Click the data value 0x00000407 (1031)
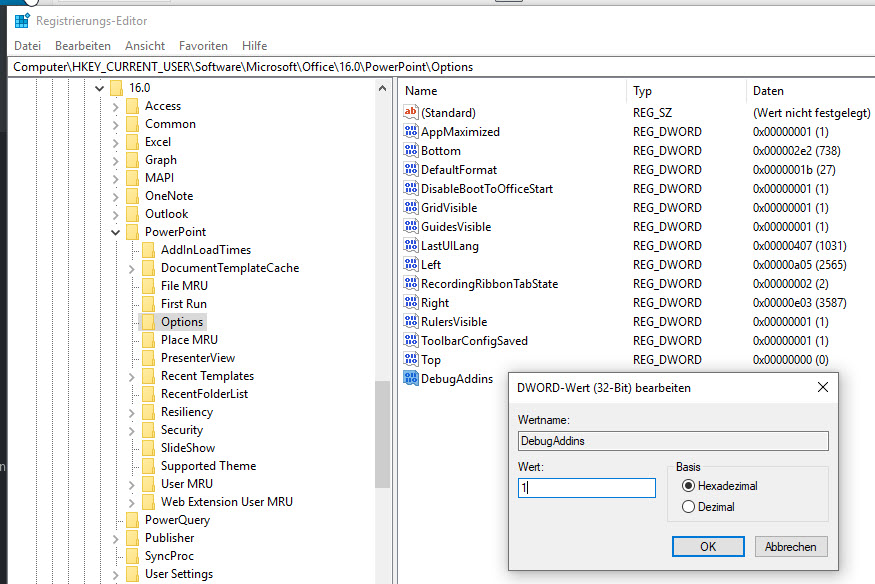 click(799, 245)
